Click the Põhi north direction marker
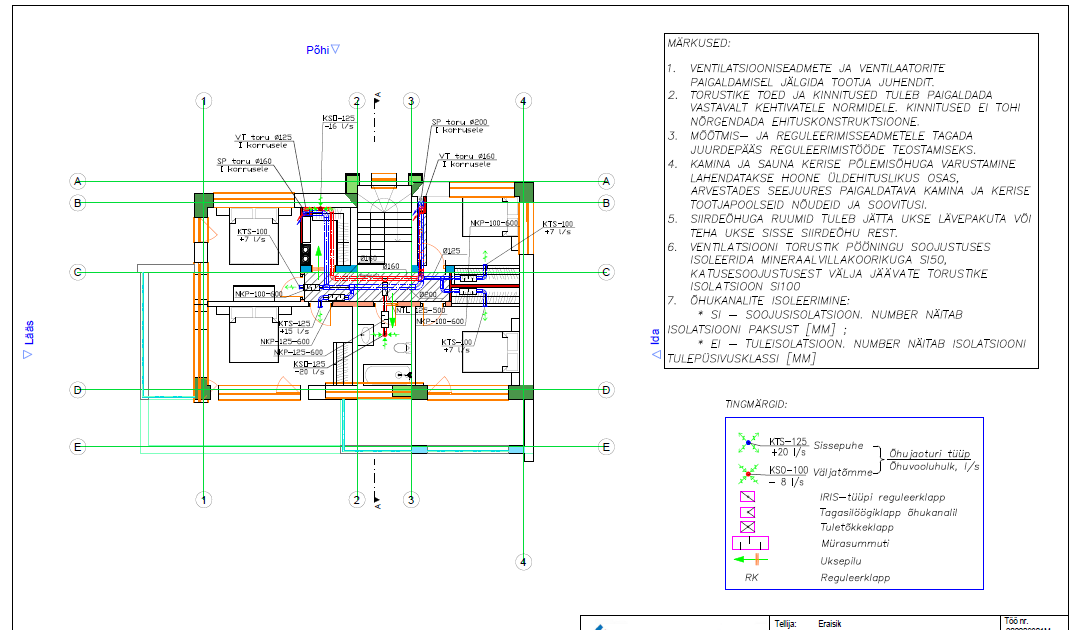 tap(323, 49)
